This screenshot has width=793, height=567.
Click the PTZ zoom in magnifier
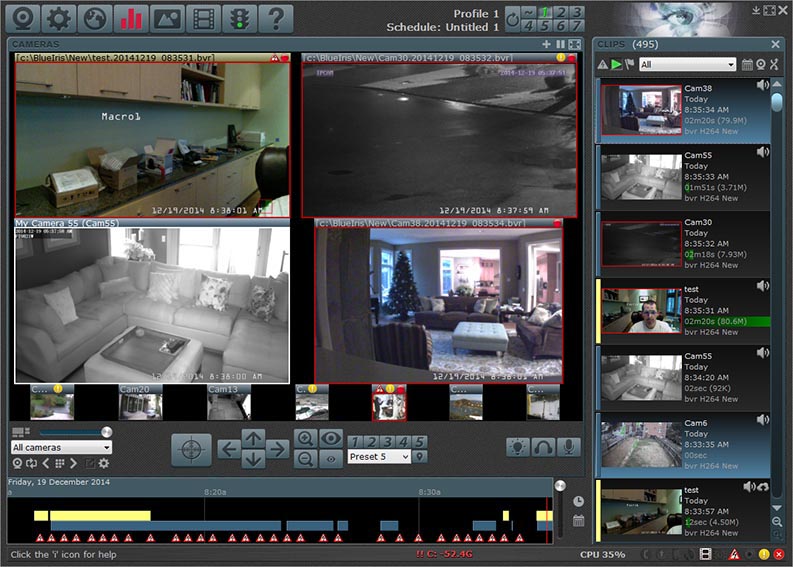pos(305,438)
